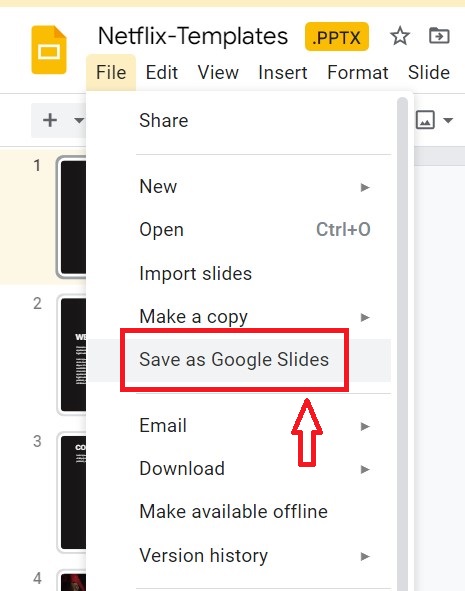The width and height of the screenshot is (465, 591).
Task: Open the Insert menu
Action: 283,72
